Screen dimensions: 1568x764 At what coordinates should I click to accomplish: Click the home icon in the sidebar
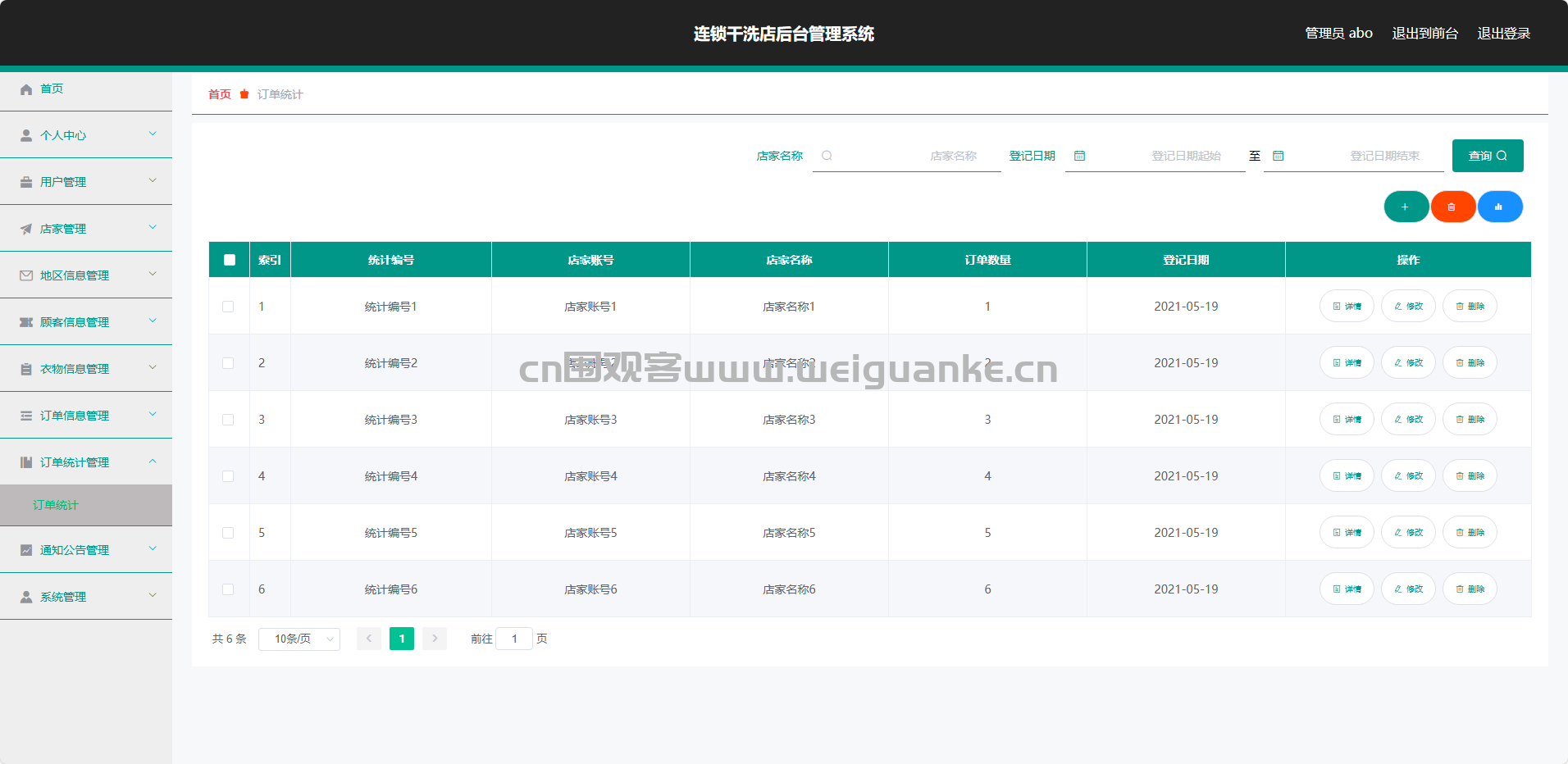point(26,89)
